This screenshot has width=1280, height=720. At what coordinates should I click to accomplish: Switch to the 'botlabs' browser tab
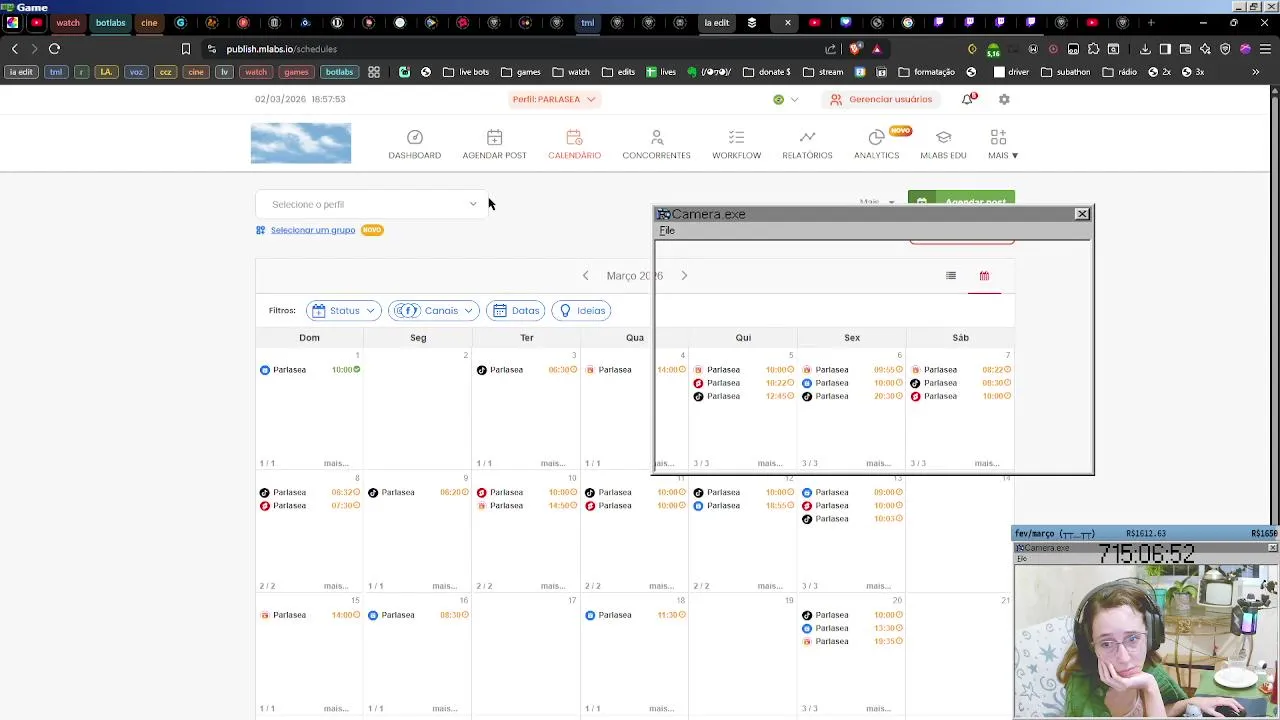click(111, 22)
